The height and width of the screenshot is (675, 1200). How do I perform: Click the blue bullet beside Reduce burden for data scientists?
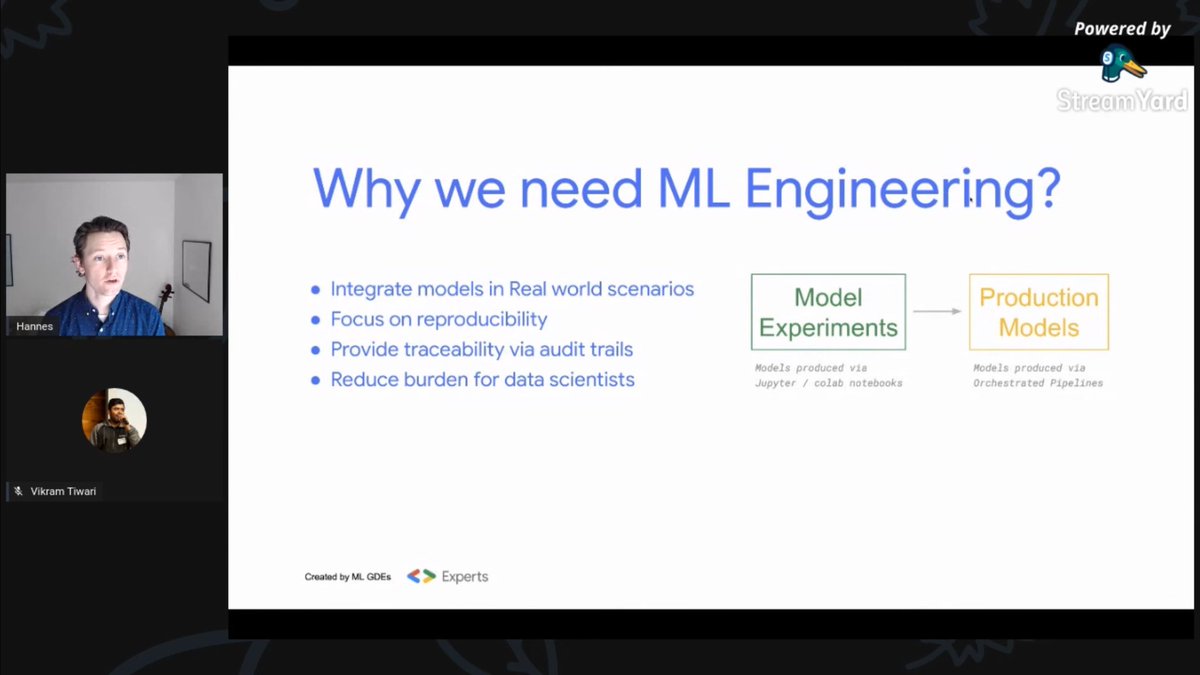(315, 380)
